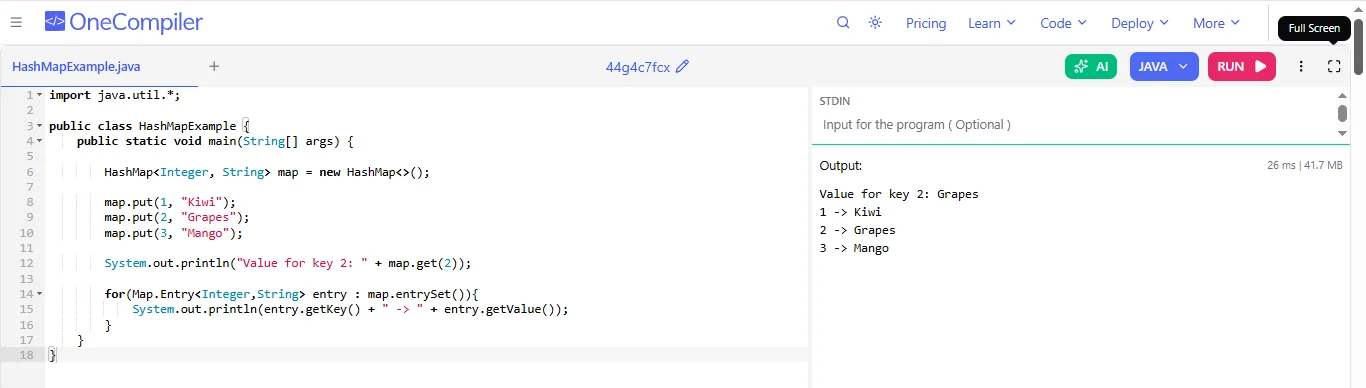The image size is (1366, 388).
Task: Collapse code fold arrow at line 3
Action: point(39,126)
